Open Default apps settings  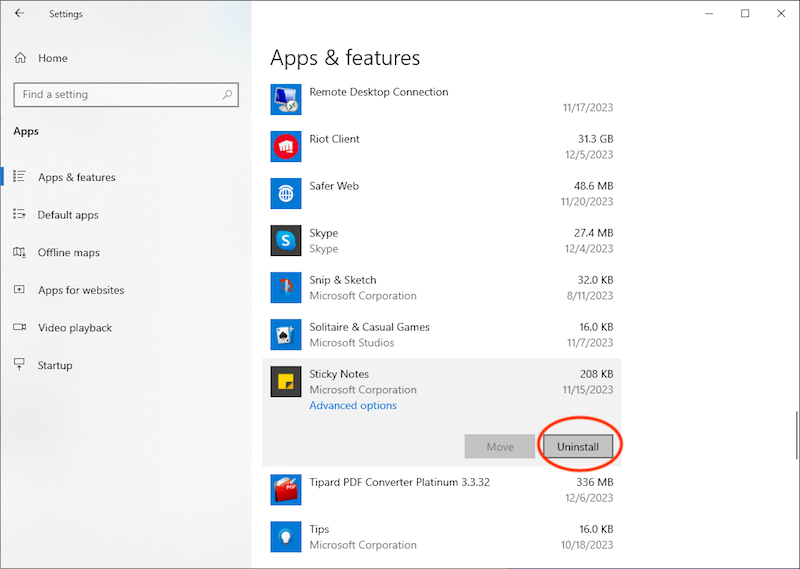[x=68, y=215]
